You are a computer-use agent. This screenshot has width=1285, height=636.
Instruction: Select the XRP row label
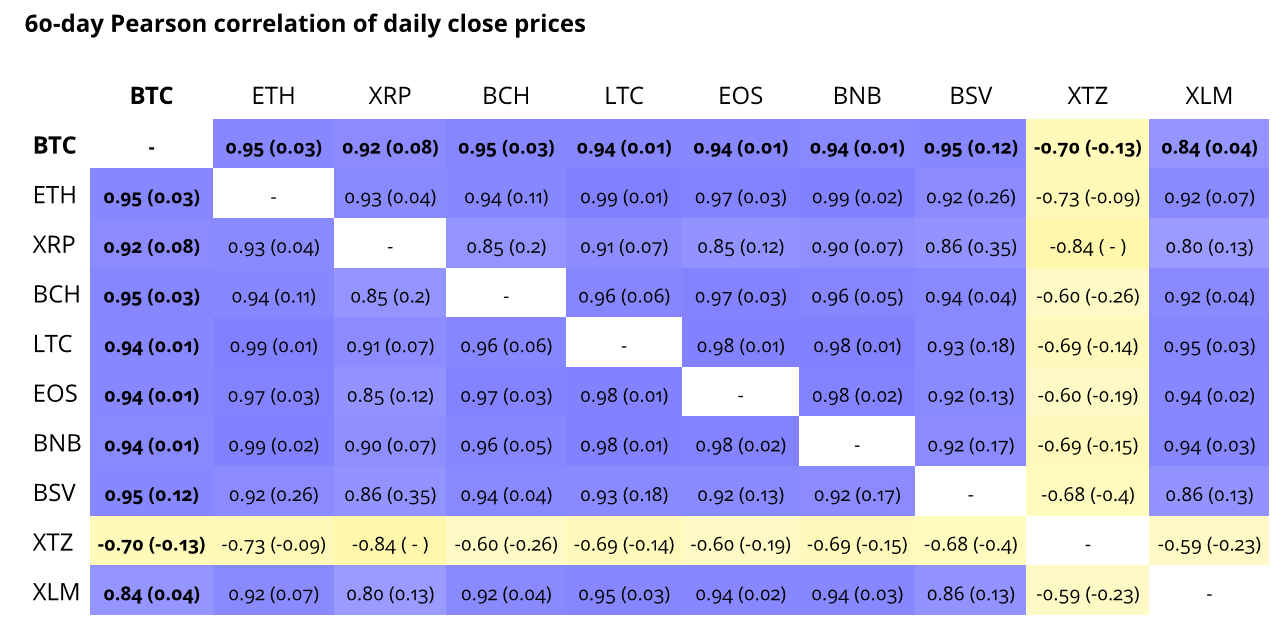[54, 245]
